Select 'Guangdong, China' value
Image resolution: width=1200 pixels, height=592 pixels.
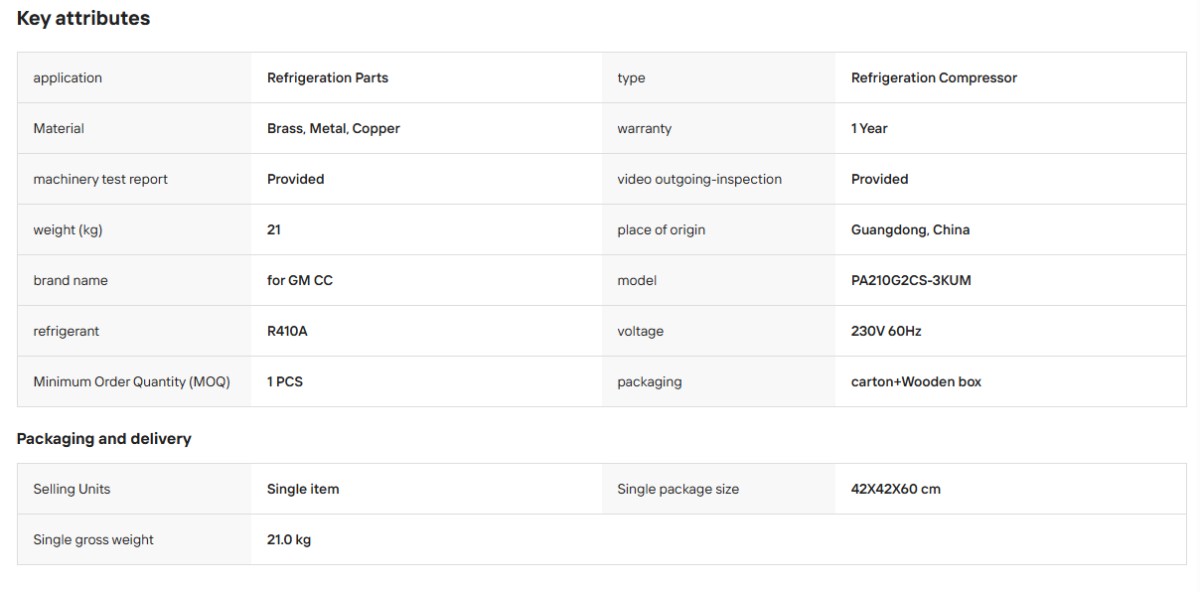910,230
